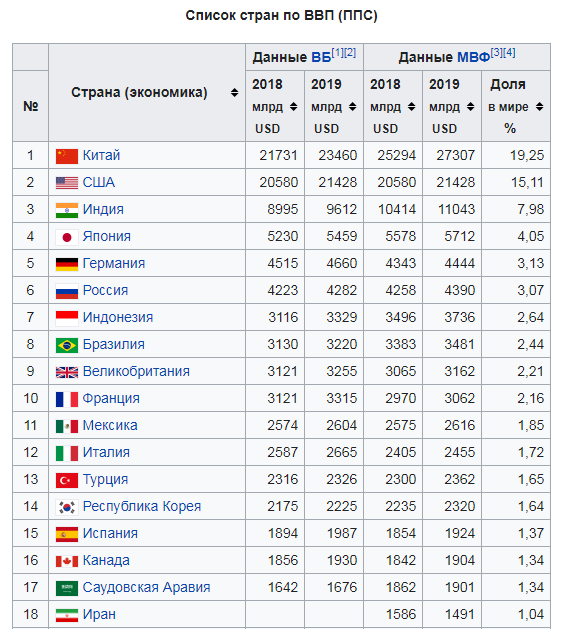Open footnote reference [1]

(337, 53)
